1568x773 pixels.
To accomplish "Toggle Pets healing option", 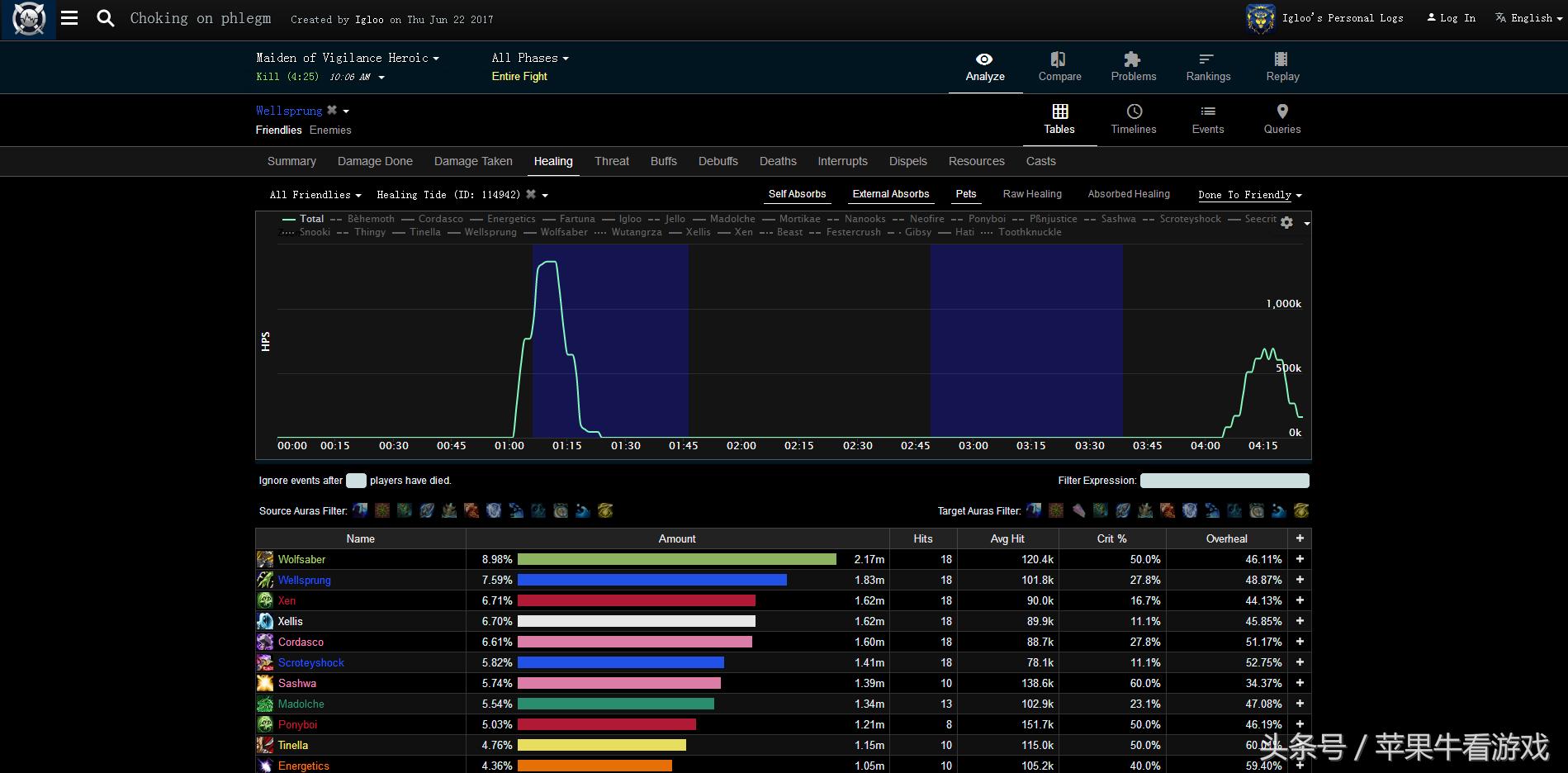I will click(x=965, y=194).
